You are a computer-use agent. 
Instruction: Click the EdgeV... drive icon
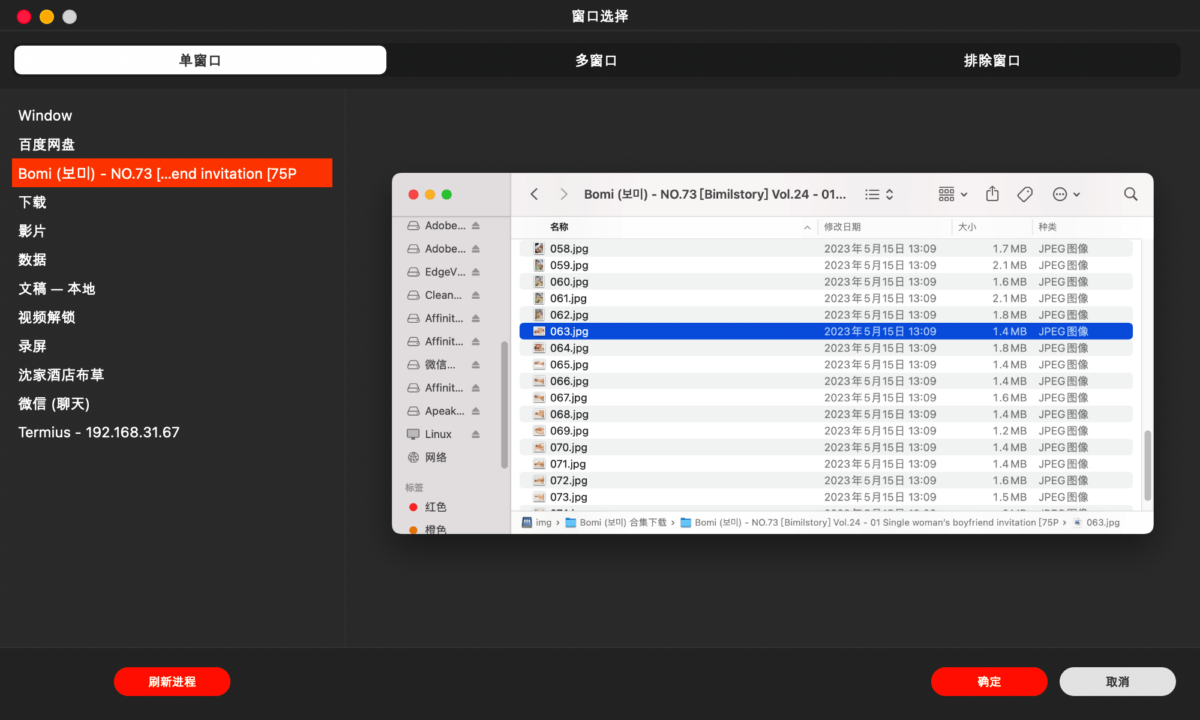click(413, 272)
